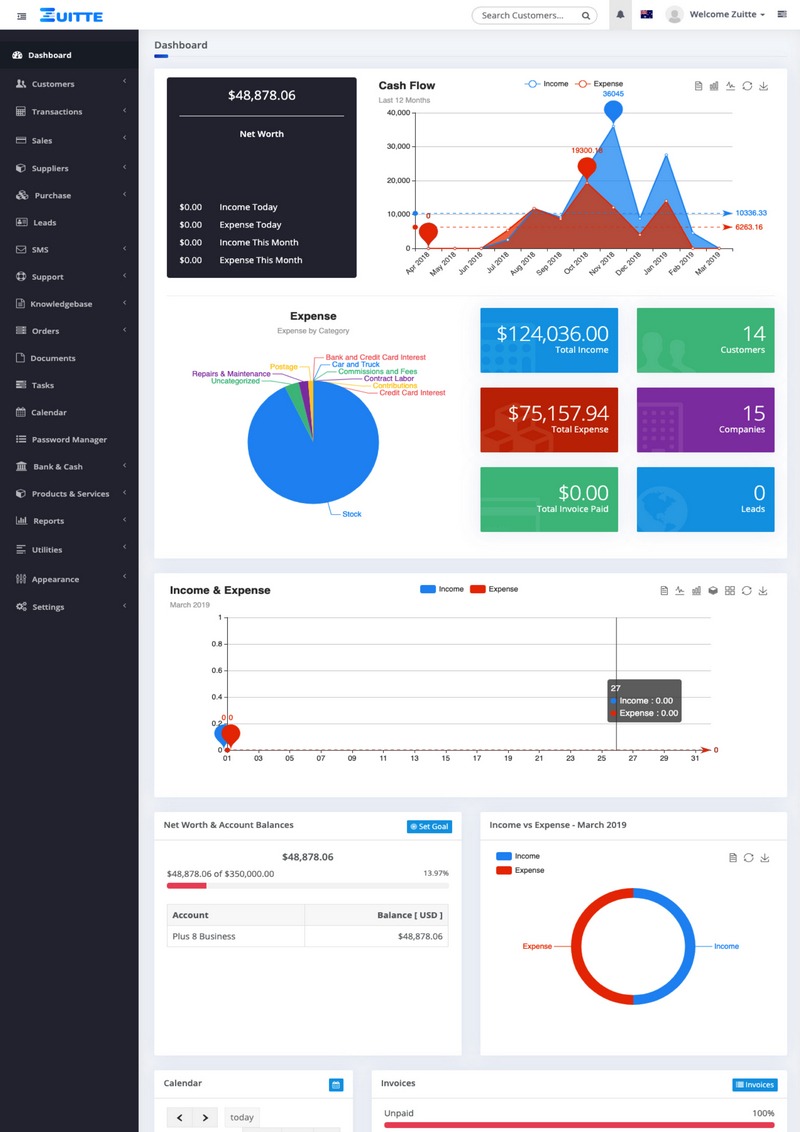Screen dimensions: 800x1132
Task: Click the Invoices button in Invoices panel
Action: [754, 1085]
